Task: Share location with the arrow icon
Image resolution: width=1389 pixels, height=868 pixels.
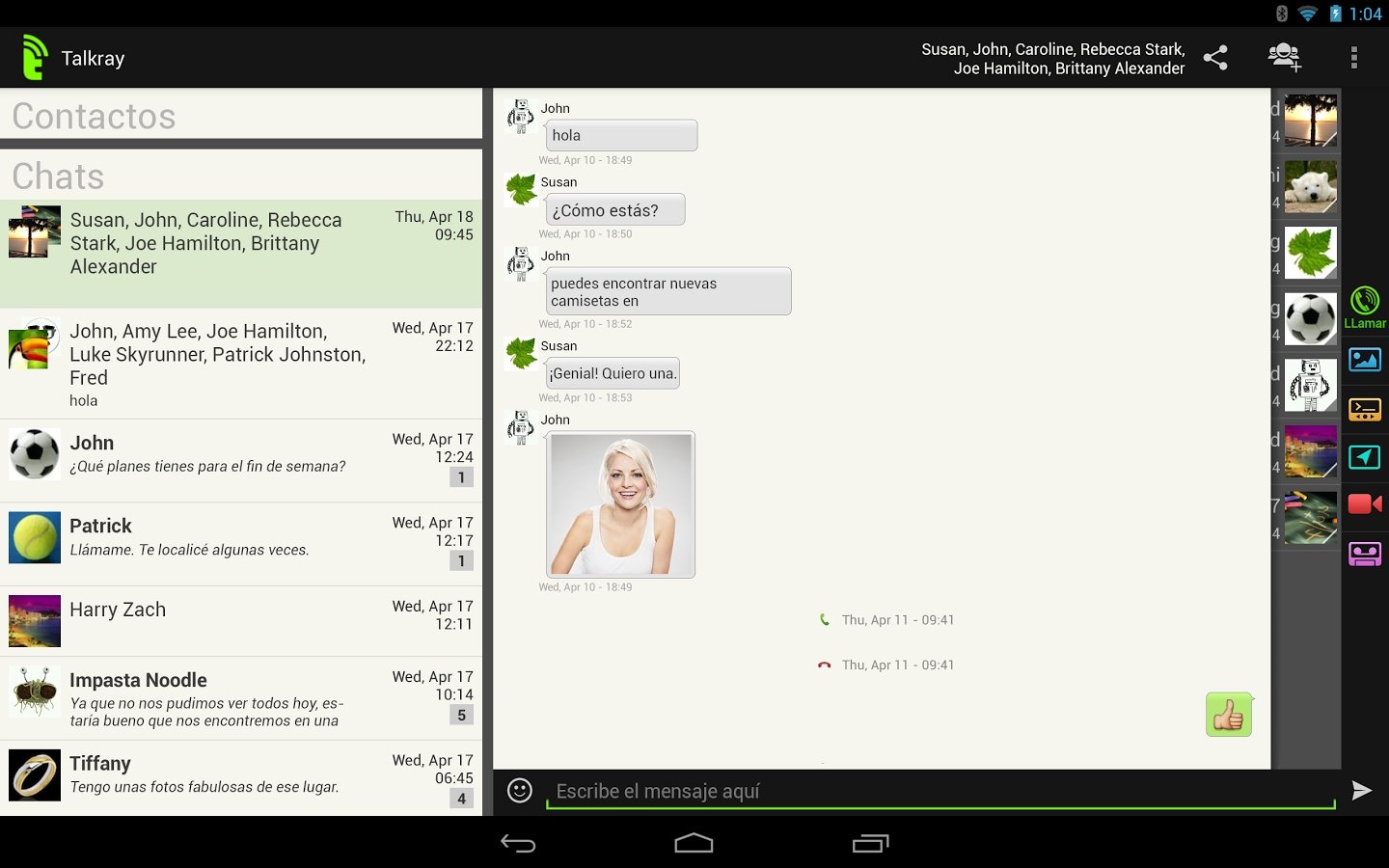Action: (1365, 456)
